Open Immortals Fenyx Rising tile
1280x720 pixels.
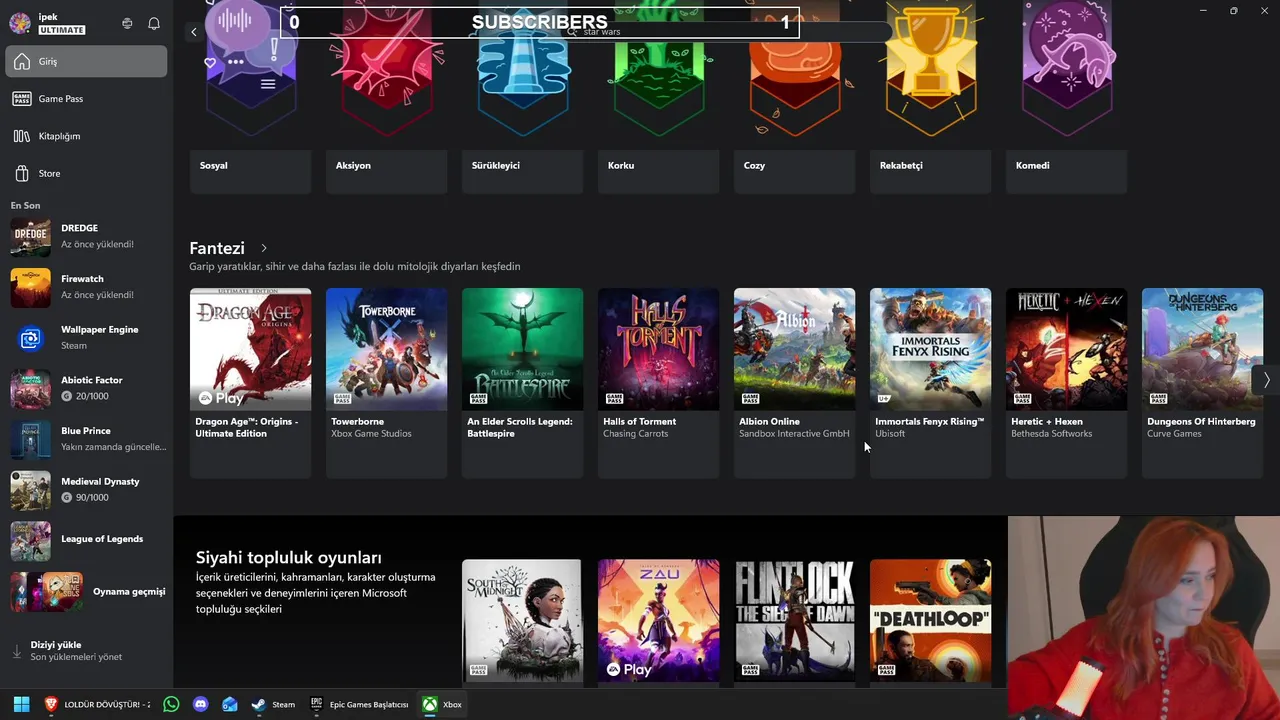(930, 383)
